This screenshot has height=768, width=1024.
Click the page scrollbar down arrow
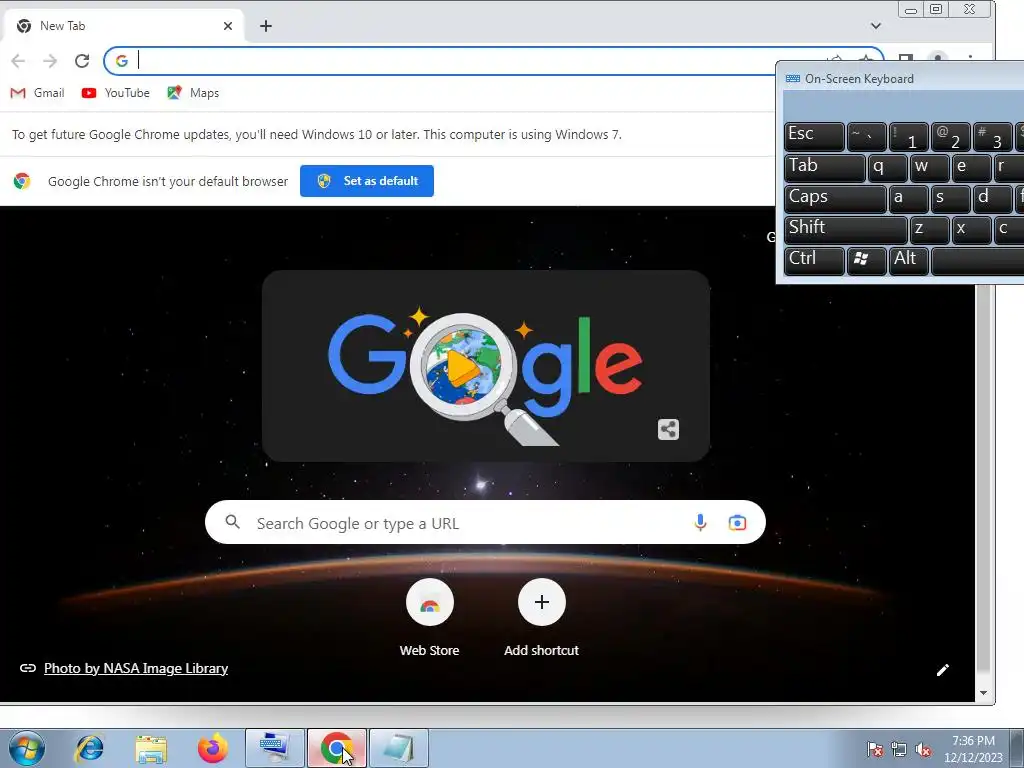click(984, 693)
